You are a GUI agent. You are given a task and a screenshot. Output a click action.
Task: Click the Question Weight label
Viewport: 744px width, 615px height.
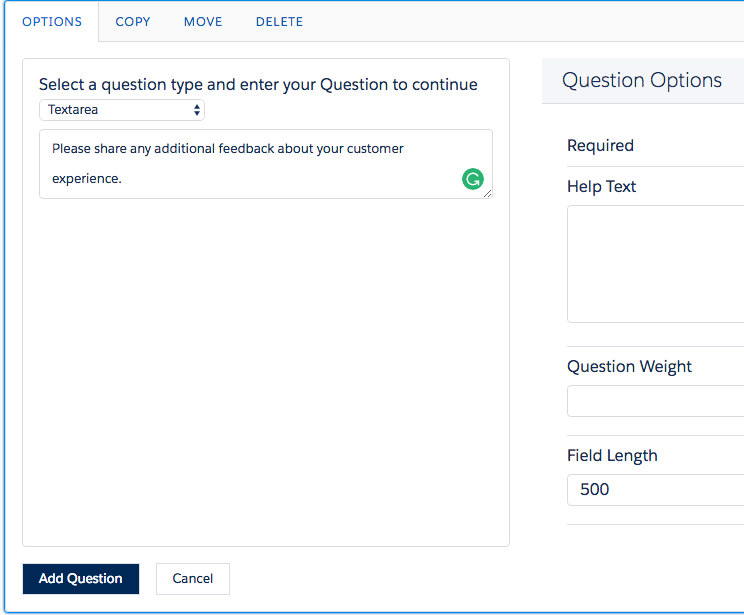(629, 366)
